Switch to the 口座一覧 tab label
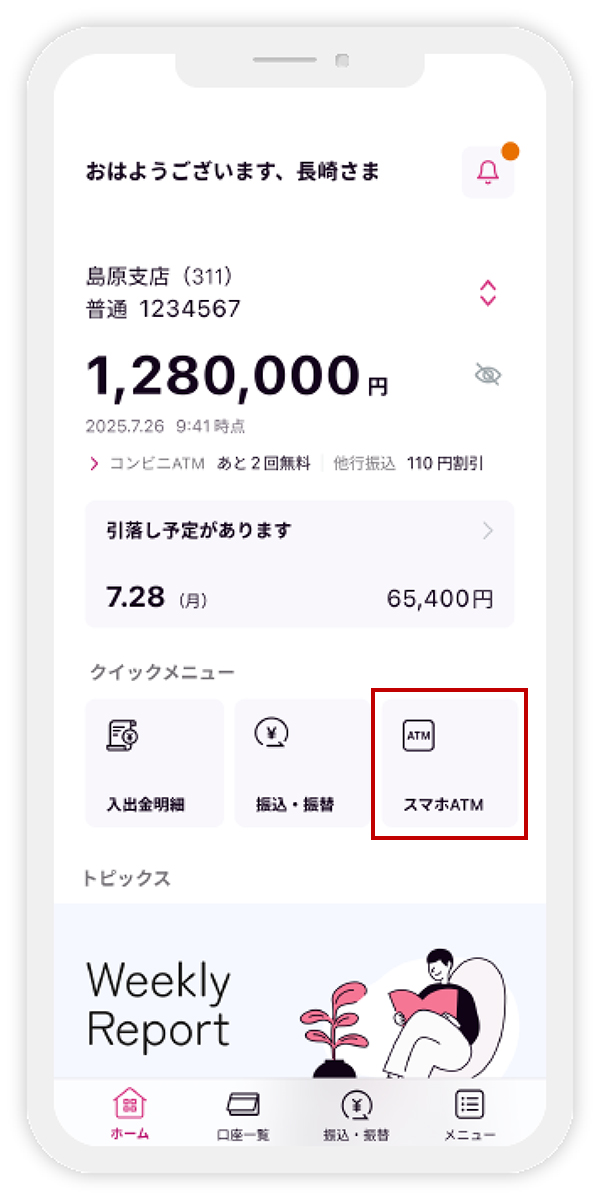 point(243,1135)
